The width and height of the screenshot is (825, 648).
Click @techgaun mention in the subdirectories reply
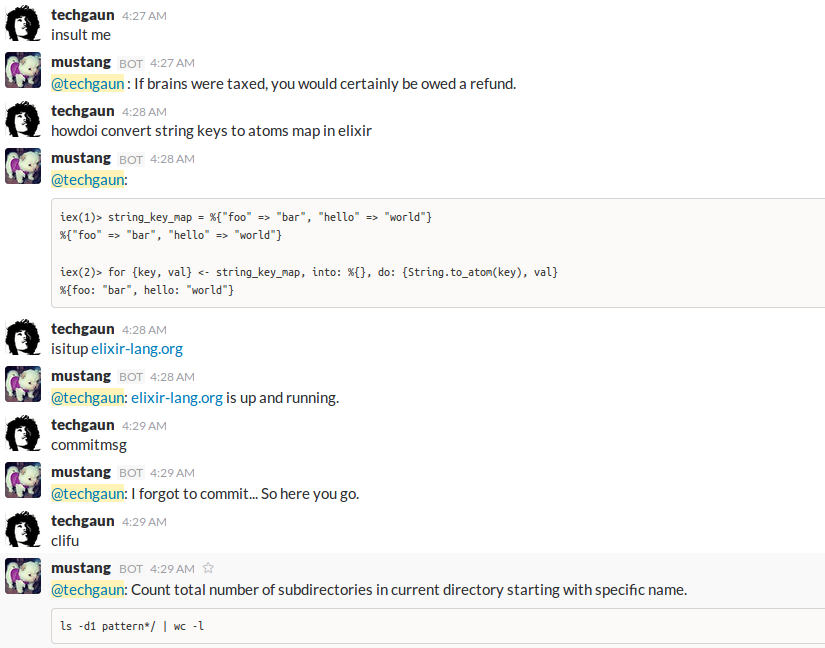coord(87,590)
